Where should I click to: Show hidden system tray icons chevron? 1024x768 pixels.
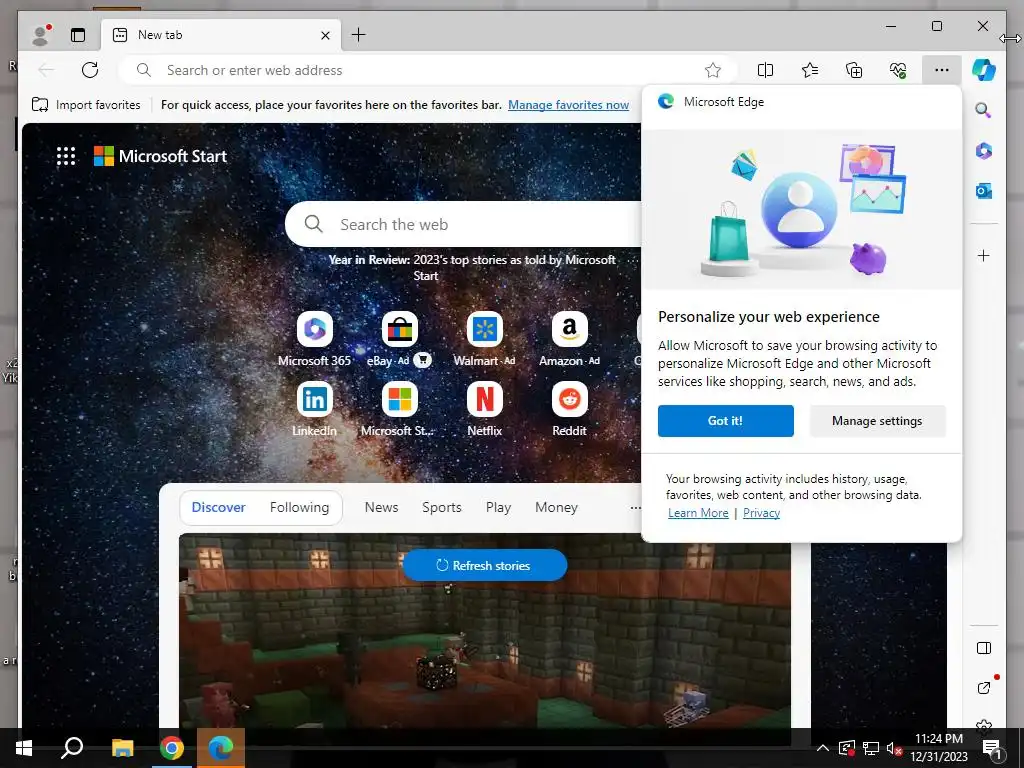tap(822, 748)
